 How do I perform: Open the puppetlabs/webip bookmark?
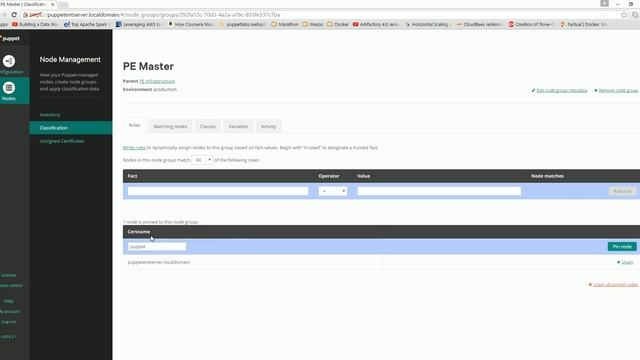243,24
